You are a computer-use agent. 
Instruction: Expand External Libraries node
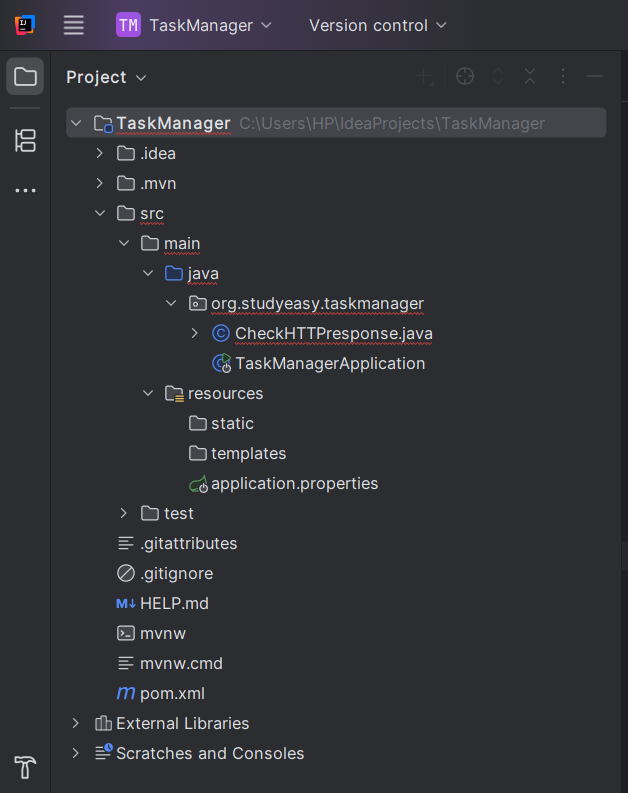(75, 723)
